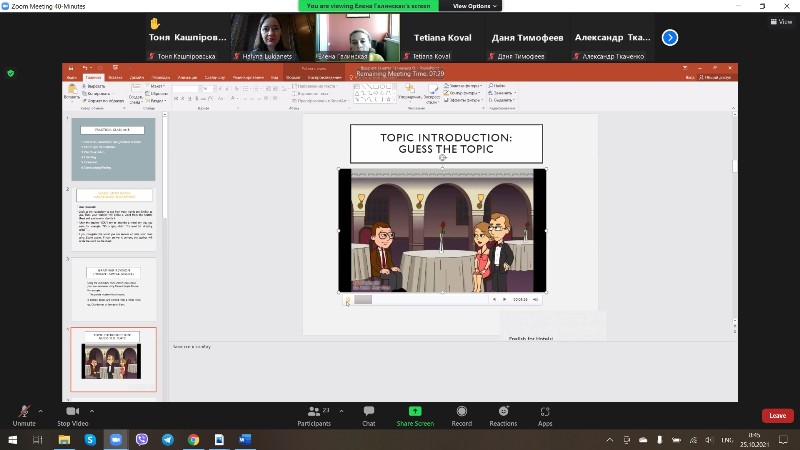The image size is (800, 450).
Task: Expand video options arrow beside Stop Video
Action: 97,410
